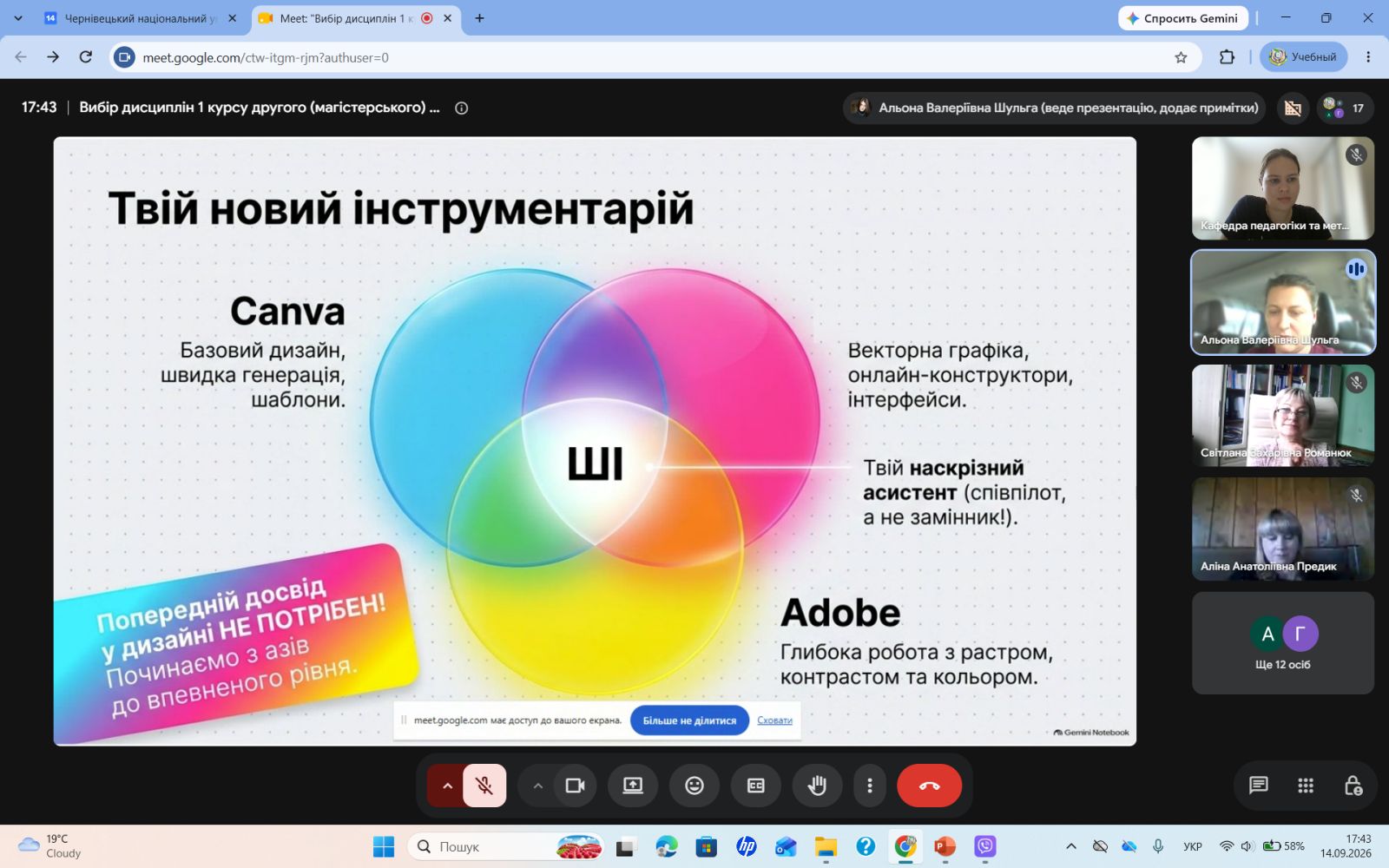Click the 'Сховати' link
Viewport: 1389px width, 868px height.
774,720
